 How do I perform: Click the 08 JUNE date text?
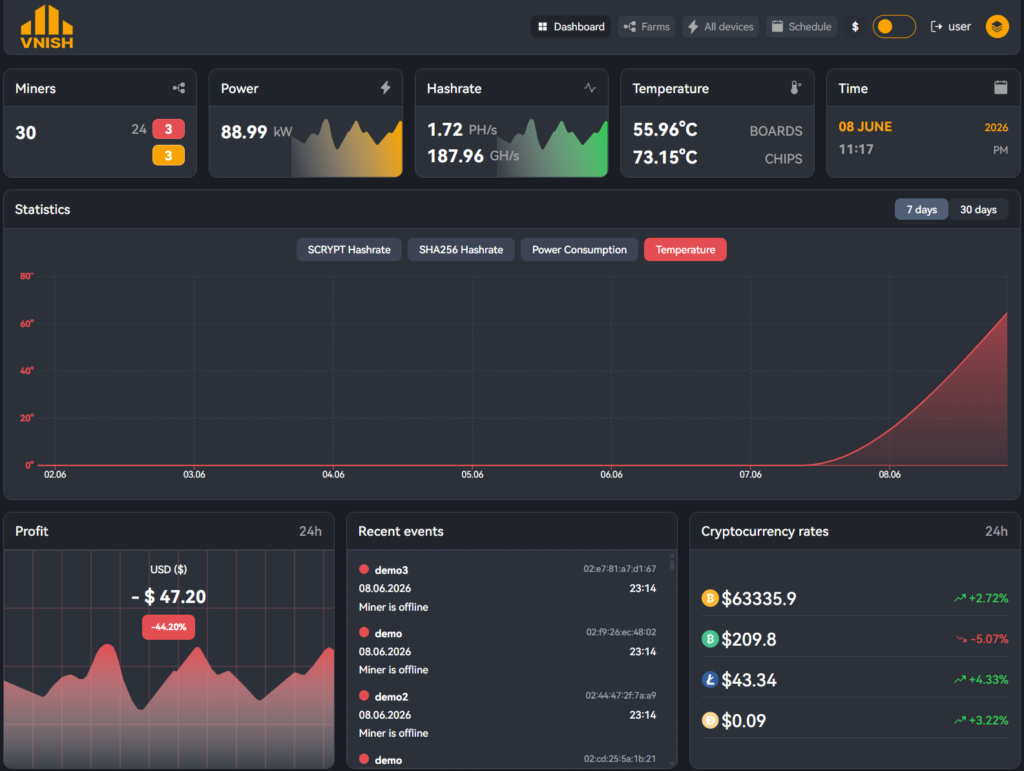point(865,127)
